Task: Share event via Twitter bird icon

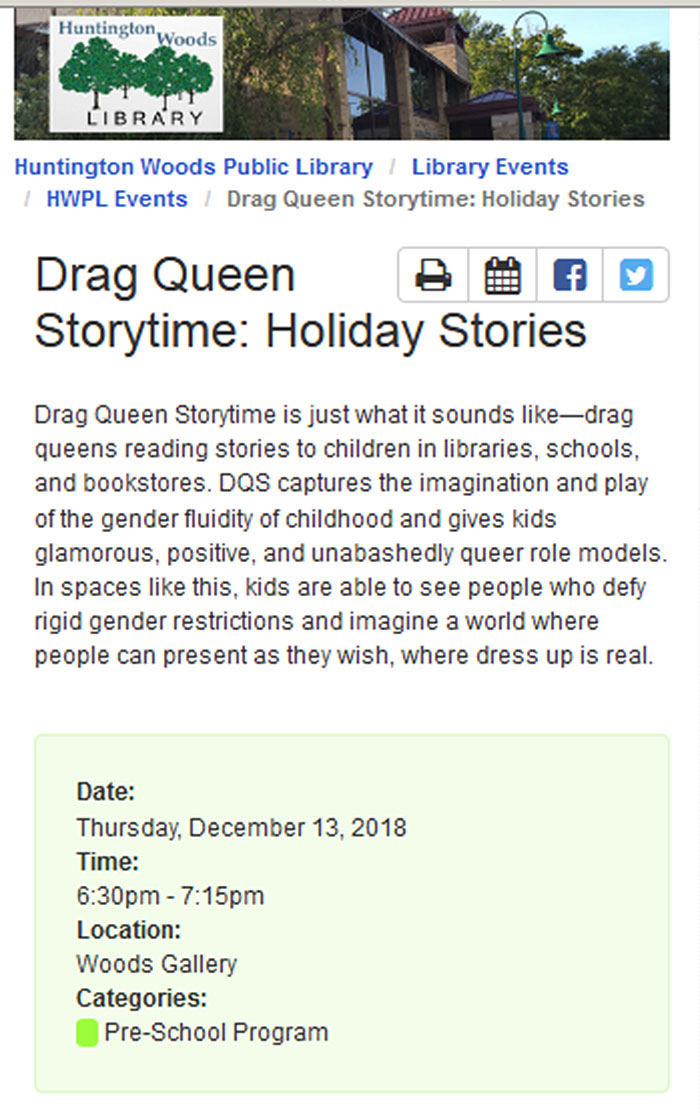Action: [635, 275]
